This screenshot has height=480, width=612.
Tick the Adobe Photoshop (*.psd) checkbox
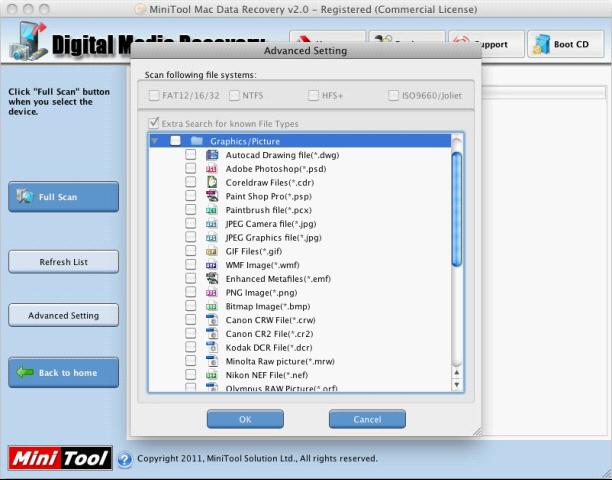click(x=190, y=168)
